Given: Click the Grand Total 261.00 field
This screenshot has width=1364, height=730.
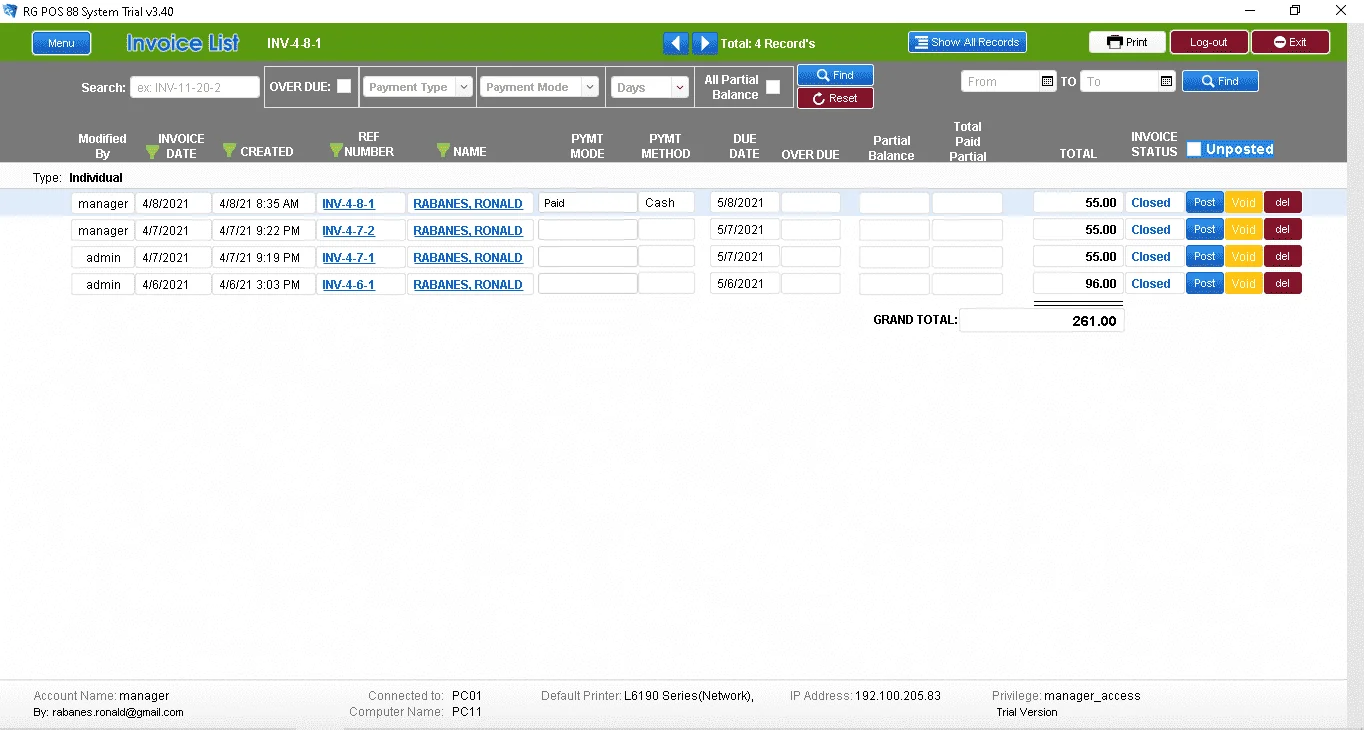Looking at the screenshot, I should [1041, 321].
